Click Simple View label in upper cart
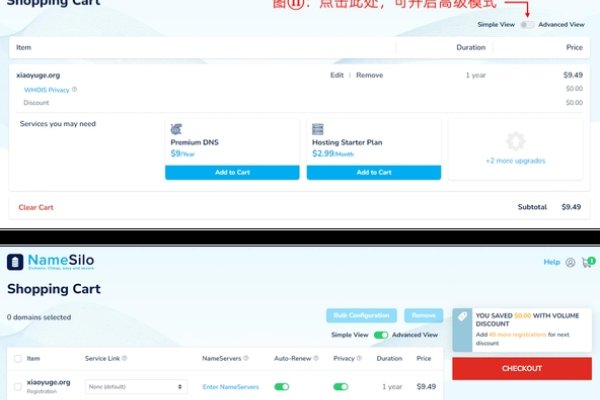Screen dimensions: 600x400 click(x=496, y=24)
